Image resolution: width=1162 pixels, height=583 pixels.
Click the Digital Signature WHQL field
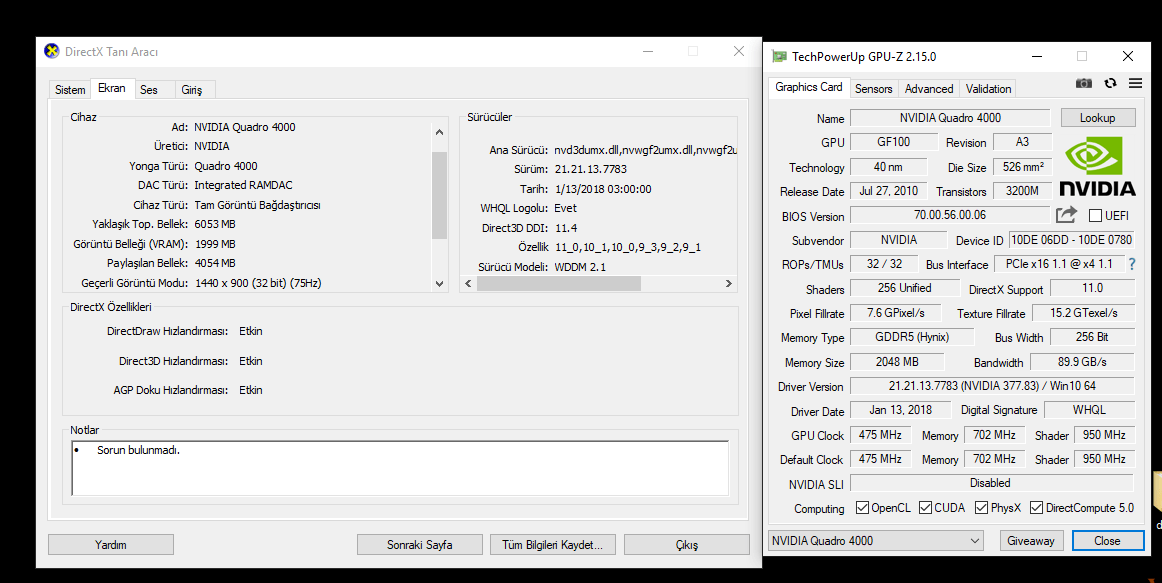1089,410
